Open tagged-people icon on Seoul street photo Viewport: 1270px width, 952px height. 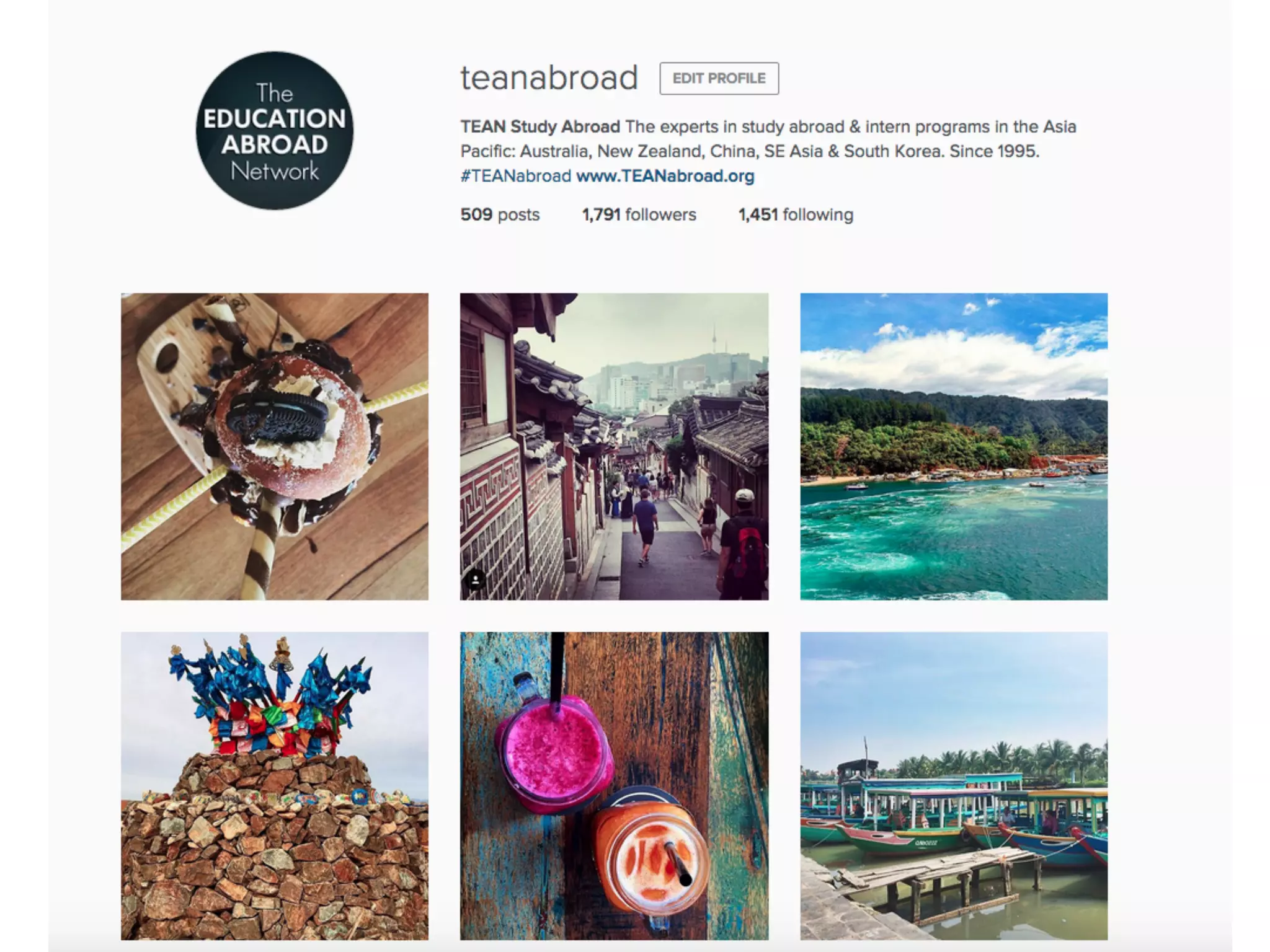[476, 580]
